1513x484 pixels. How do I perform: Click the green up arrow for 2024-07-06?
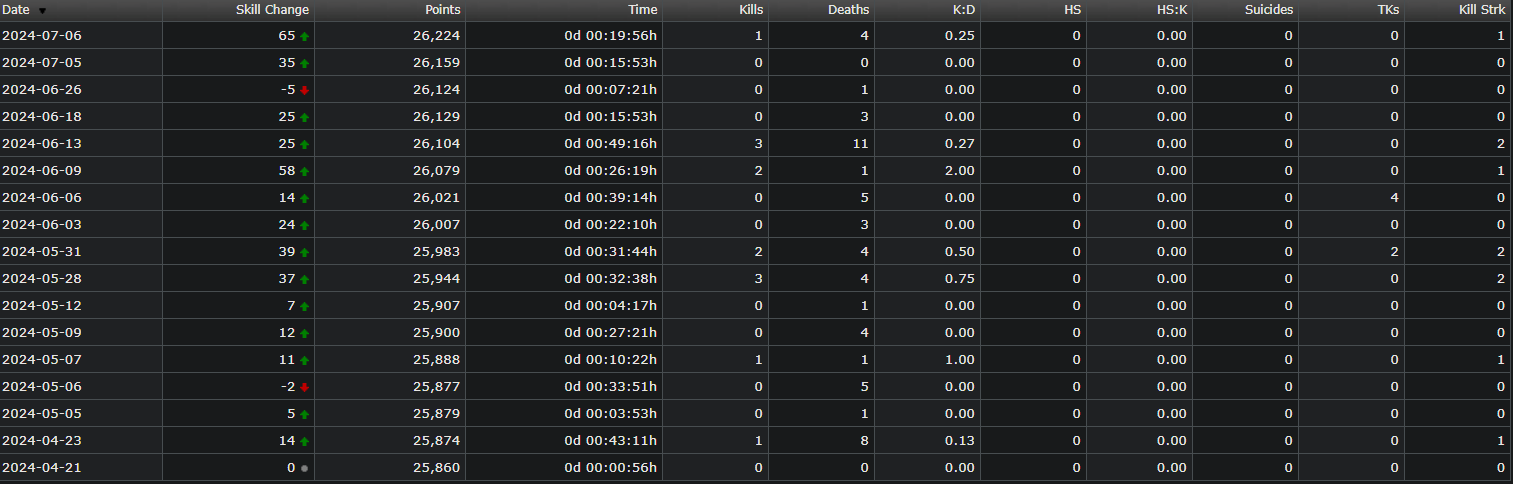pos(304,36)
